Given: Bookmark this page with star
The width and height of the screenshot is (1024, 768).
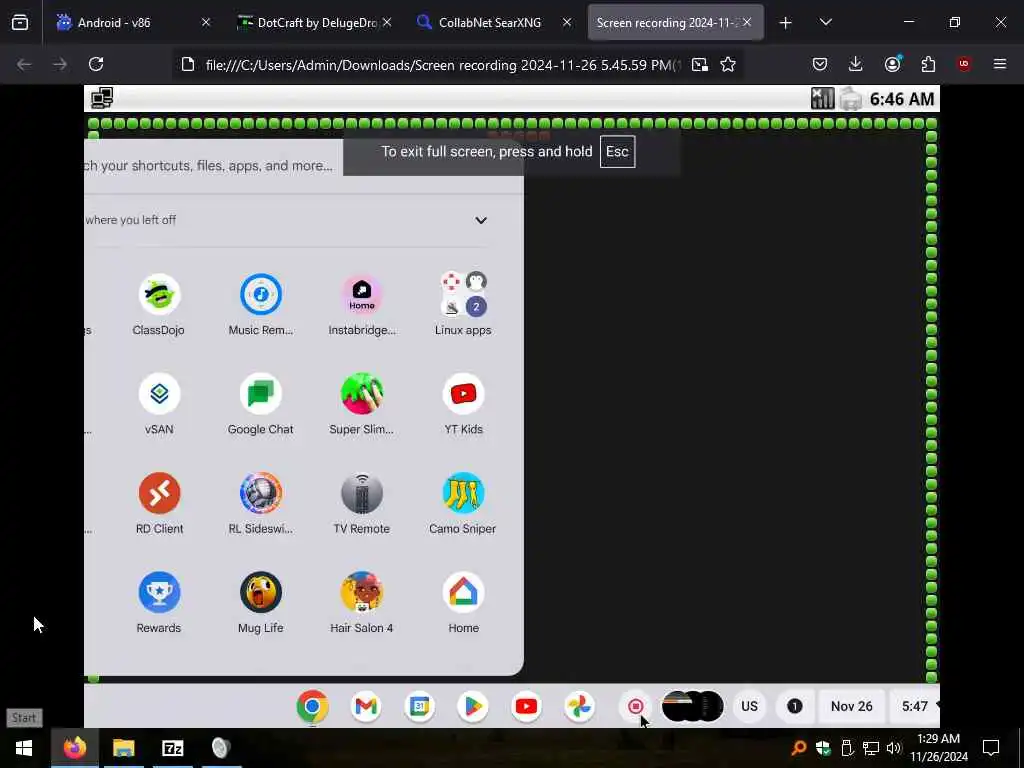Looking at the screenshot, I should coord(728,64).
